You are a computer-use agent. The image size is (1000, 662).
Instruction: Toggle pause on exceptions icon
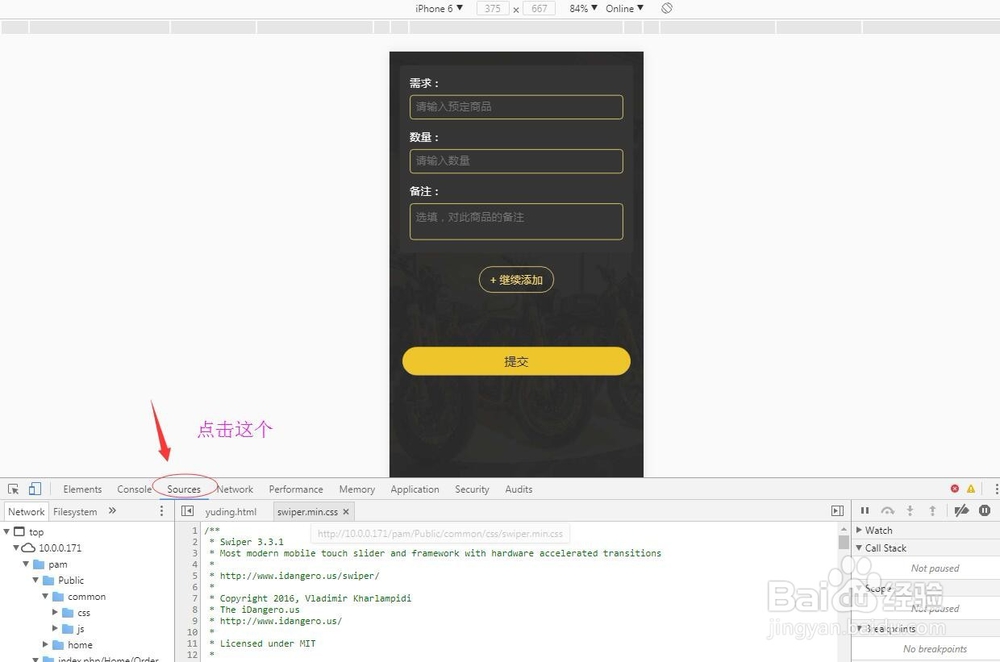coord(985,510)
